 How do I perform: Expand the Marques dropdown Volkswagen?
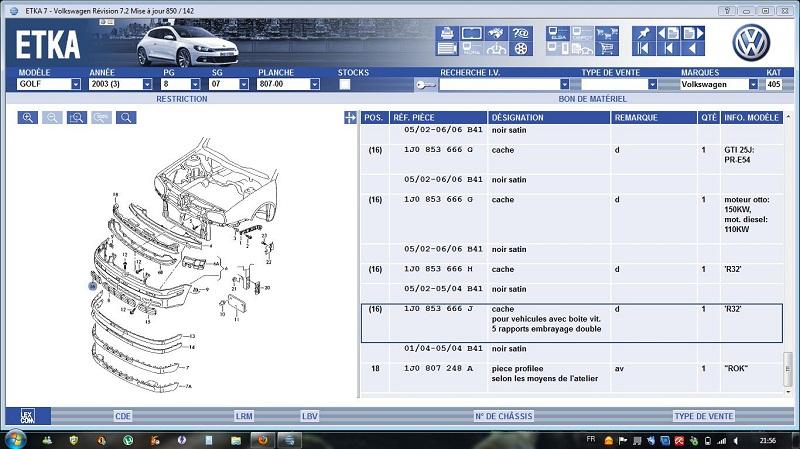[753, 84]
